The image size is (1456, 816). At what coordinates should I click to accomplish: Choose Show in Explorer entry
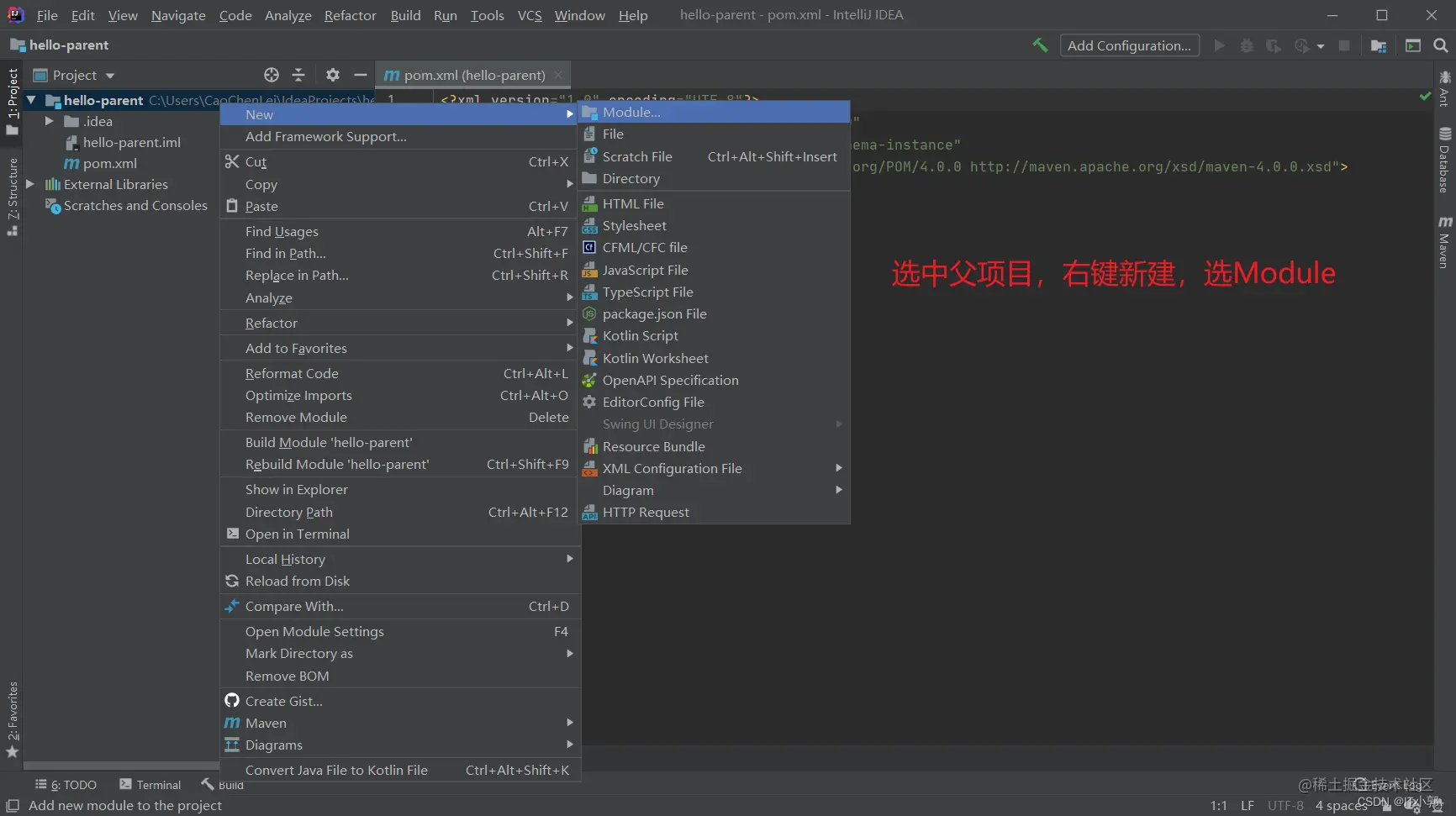(x=400, y=489)
